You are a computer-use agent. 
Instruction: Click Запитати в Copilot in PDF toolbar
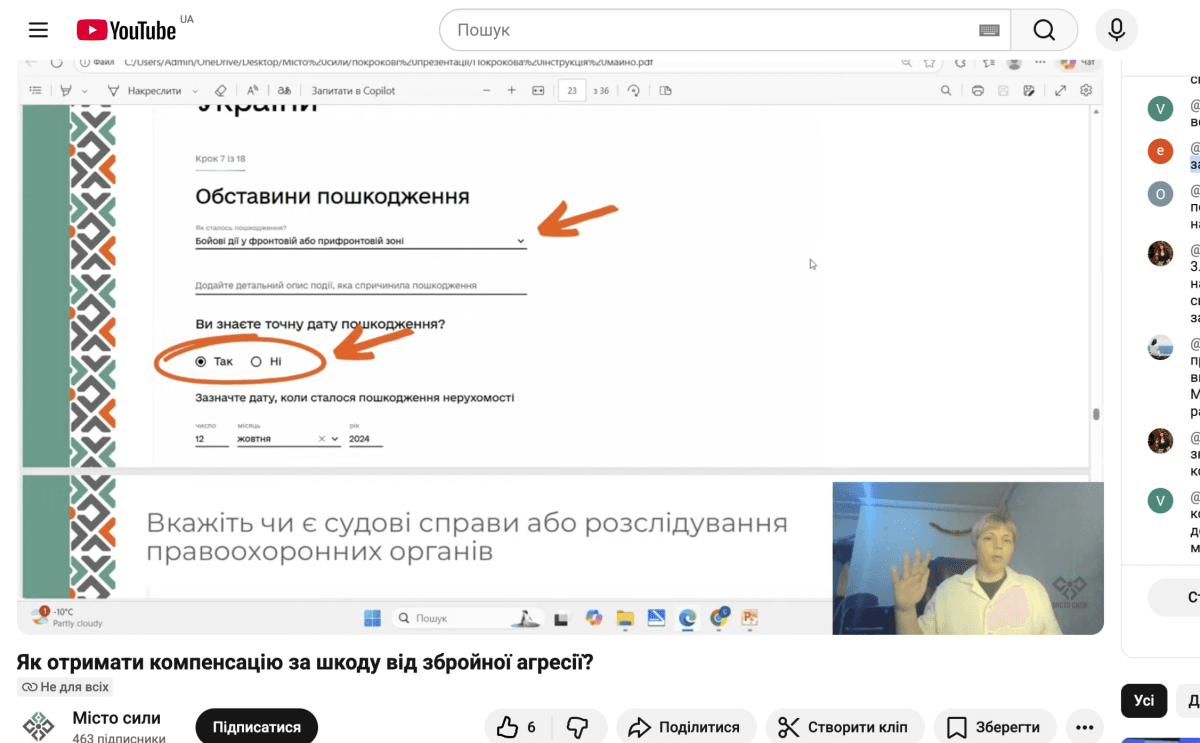tap(353, 91)
